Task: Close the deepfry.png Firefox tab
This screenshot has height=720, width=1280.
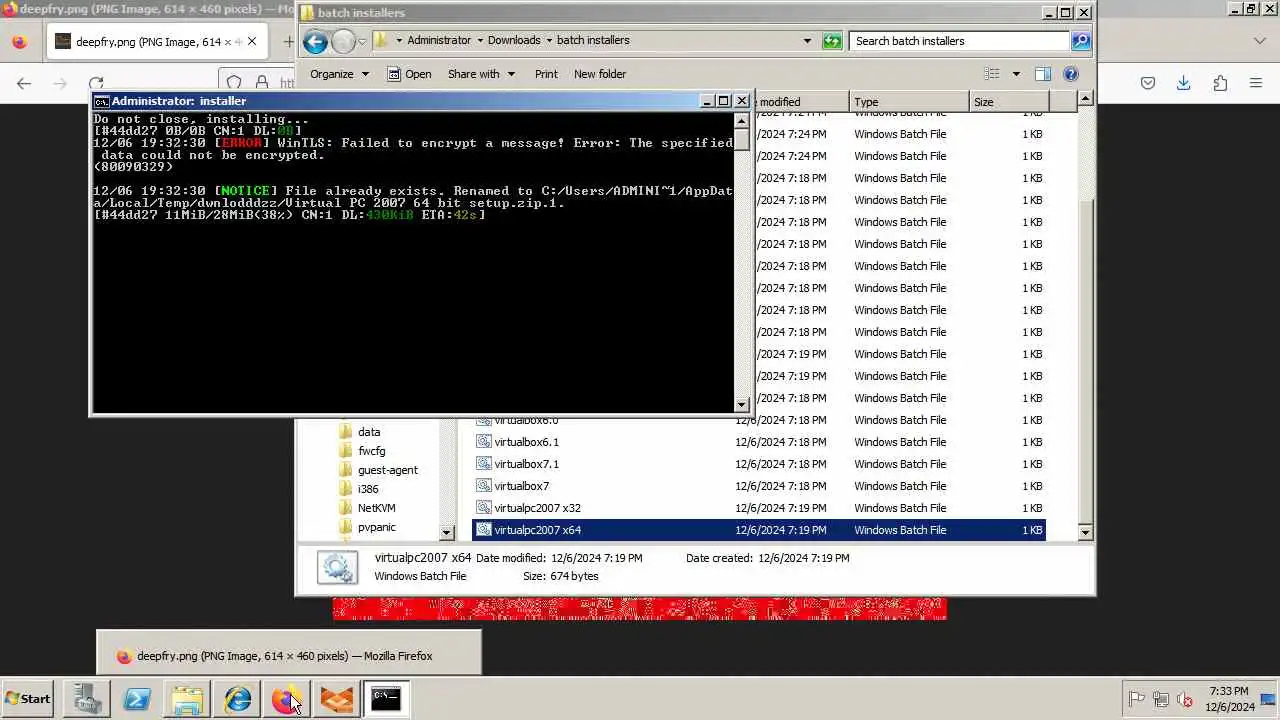Action: click(252, 42)
